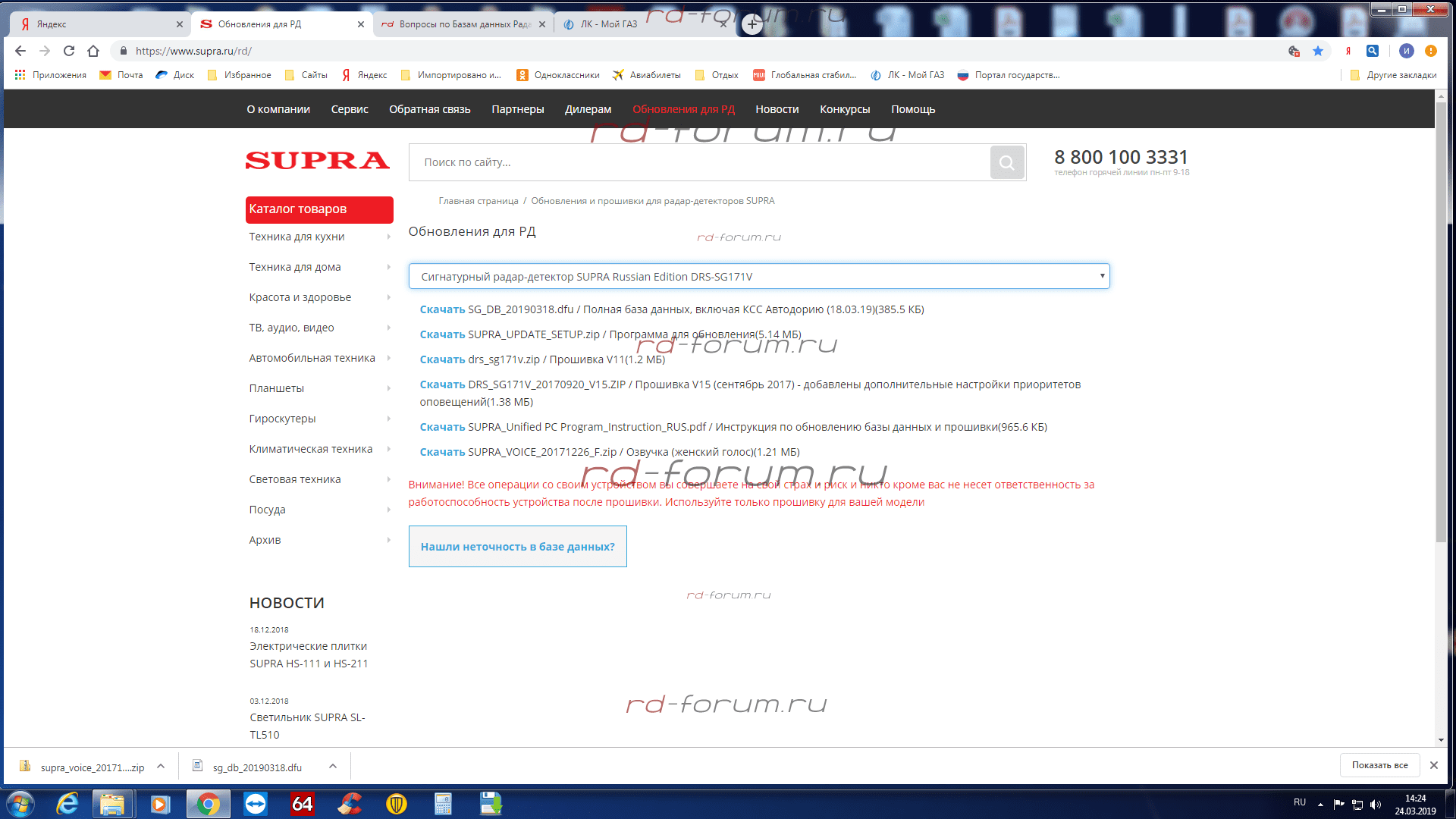This screenshot has width=1456, height=819.
Task: Download drs_sg171v.zip firmware V11
Action: coord(442,359)
